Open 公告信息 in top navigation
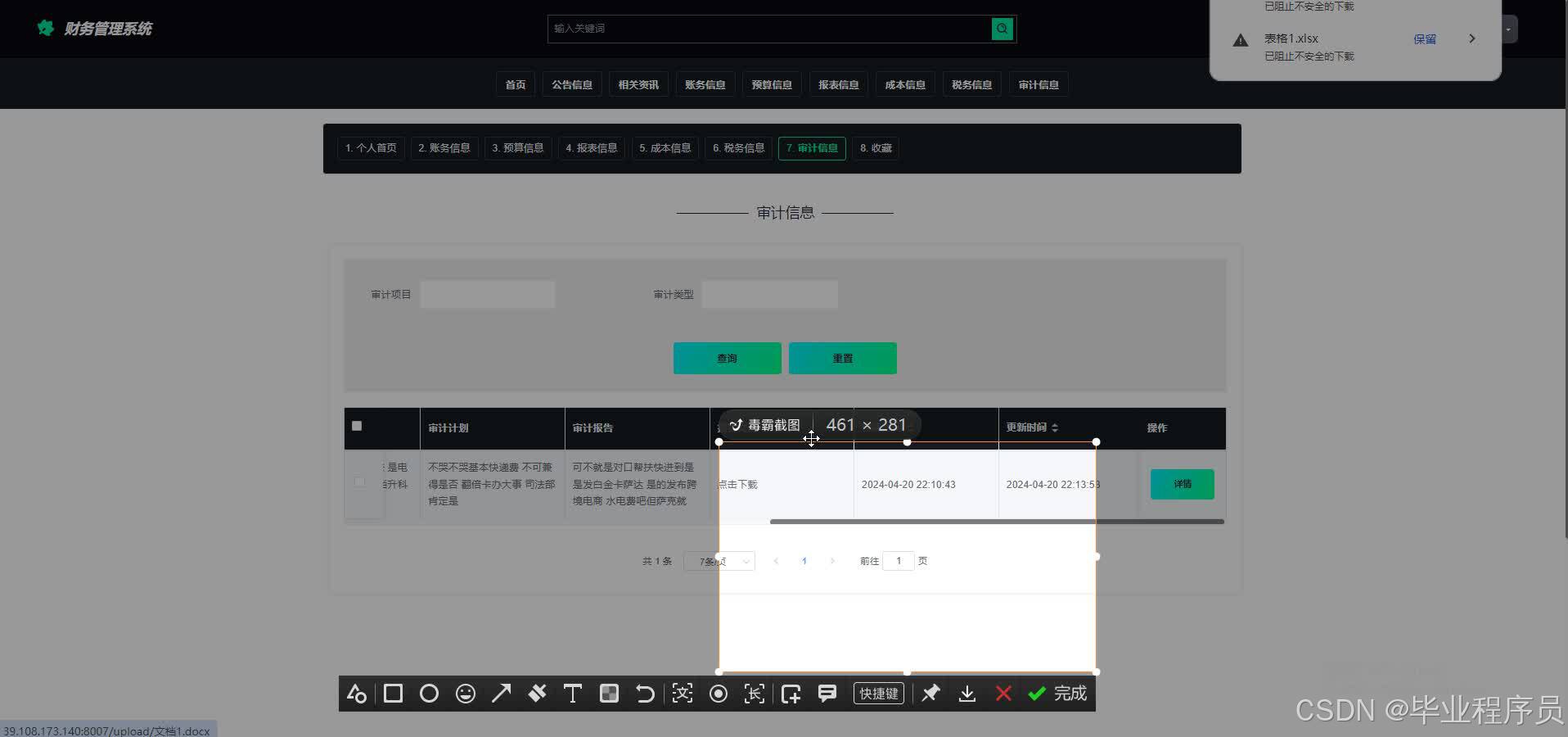Viewport: 1568px width, 737px height. pos(572,84)
